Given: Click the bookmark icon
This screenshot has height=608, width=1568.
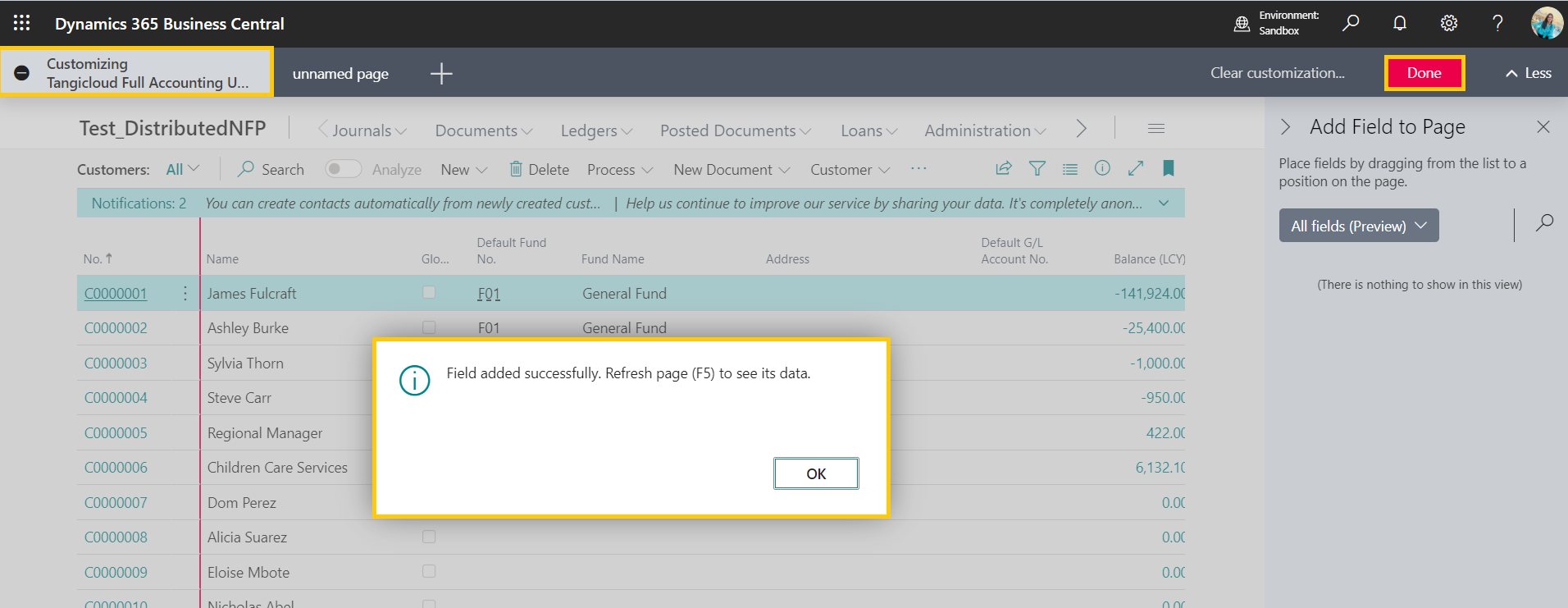Looking at the screenshot, I should 1169,168.
